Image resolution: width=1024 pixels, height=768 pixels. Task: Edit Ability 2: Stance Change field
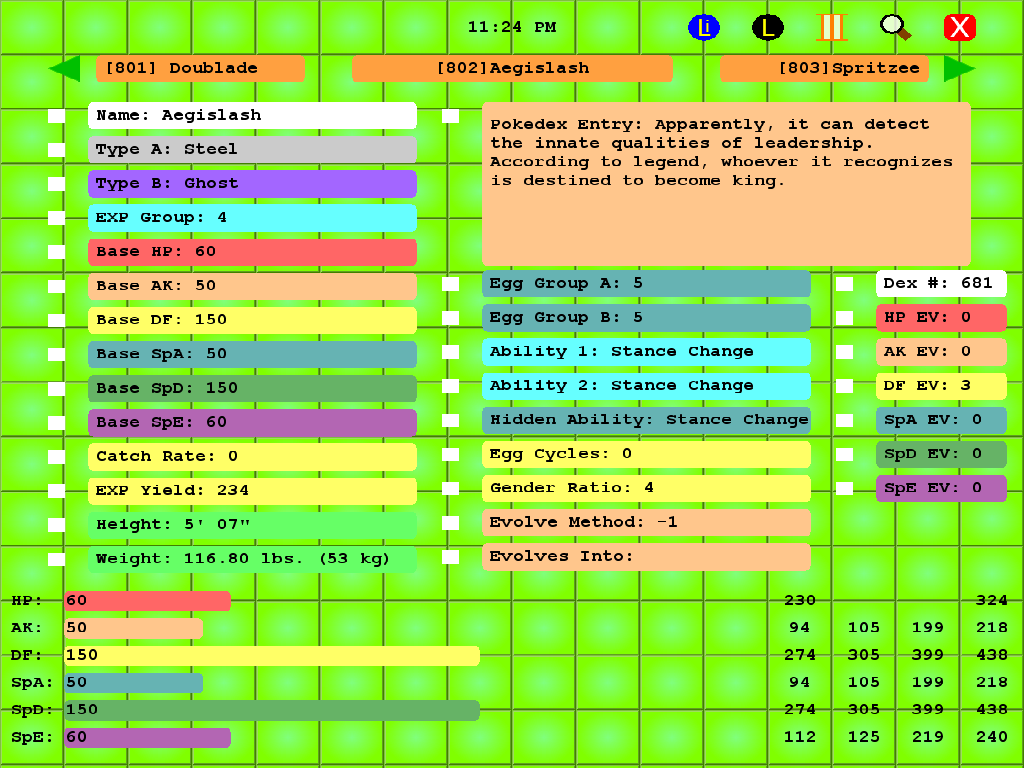[647, 386]
